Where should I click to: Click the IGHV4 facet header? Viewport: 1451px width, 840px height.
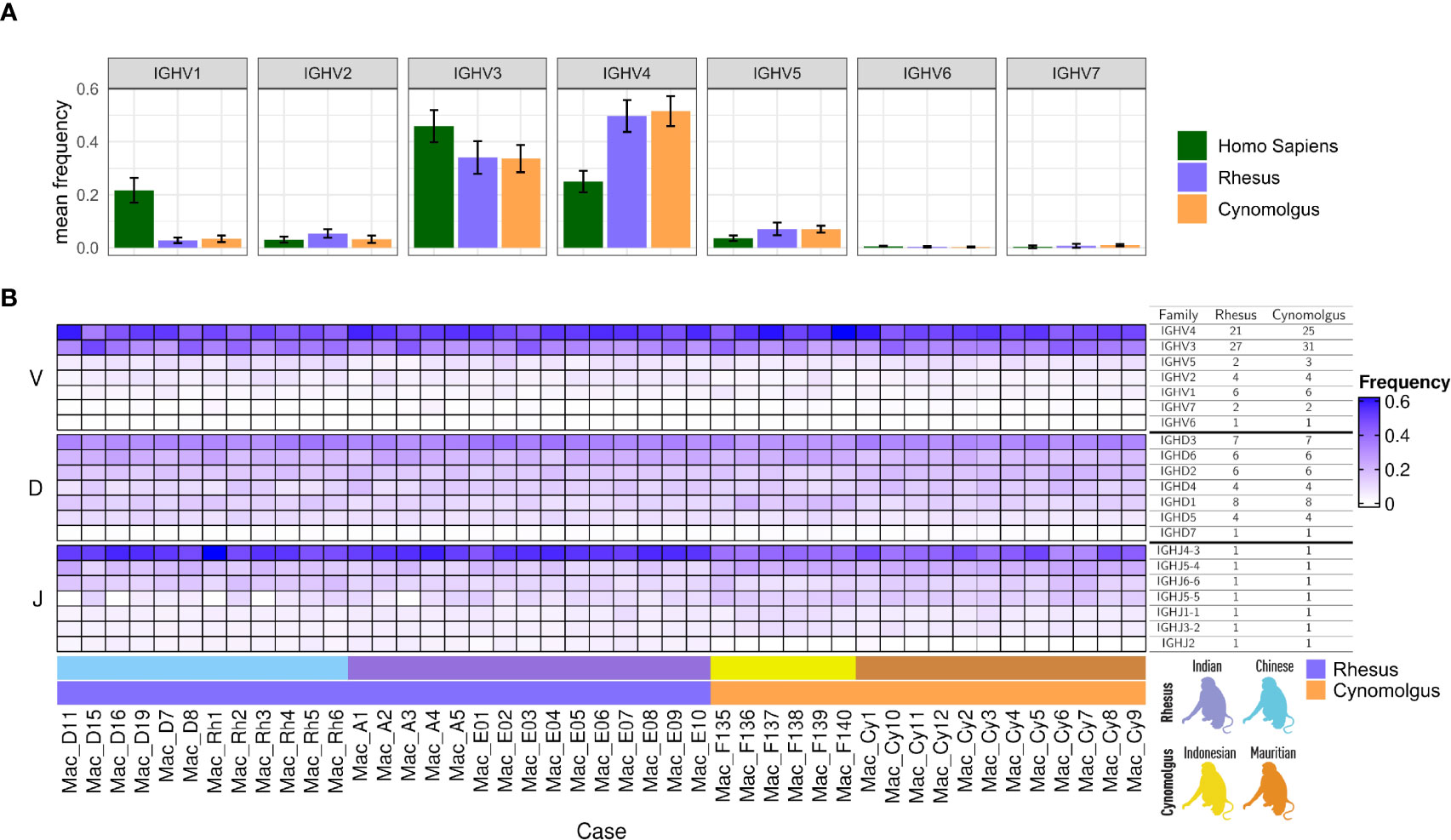click(626, 73)
